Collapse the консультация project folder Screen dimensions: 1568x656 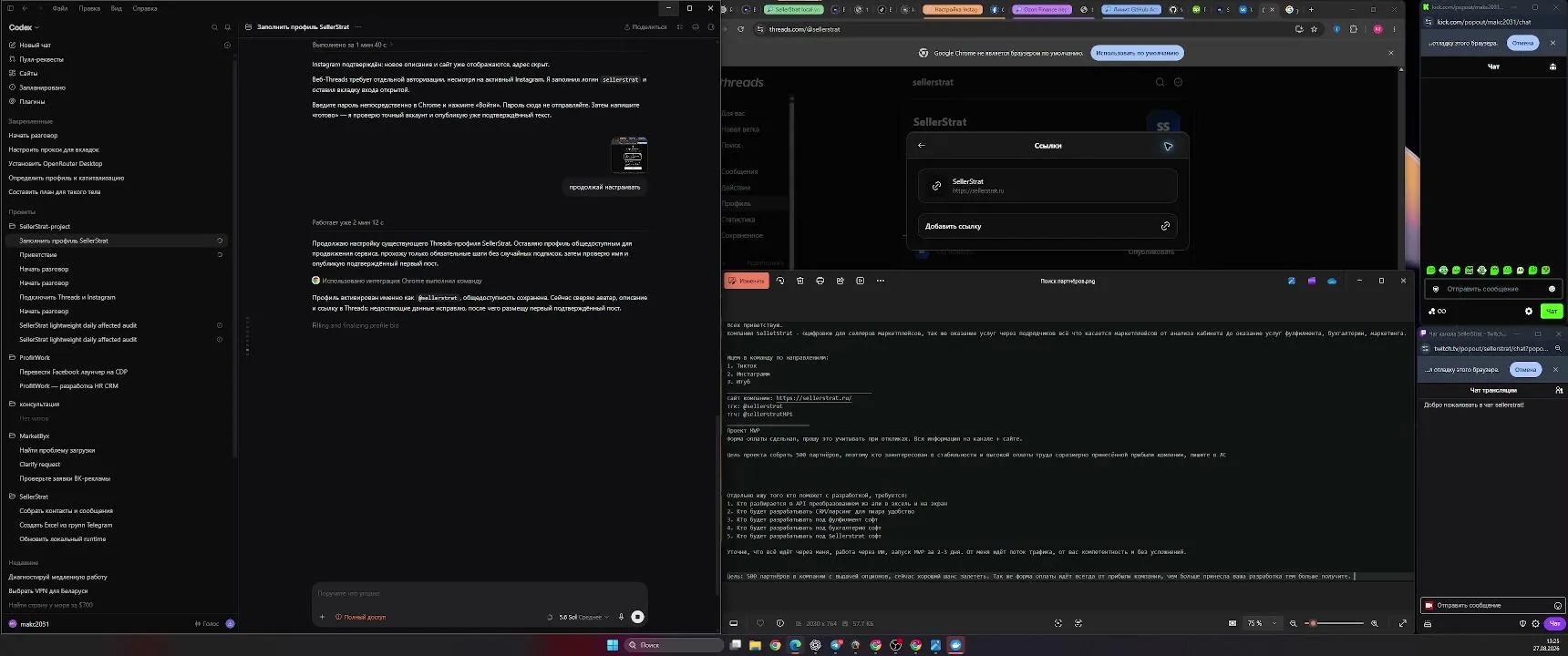(x=38, y=404)
